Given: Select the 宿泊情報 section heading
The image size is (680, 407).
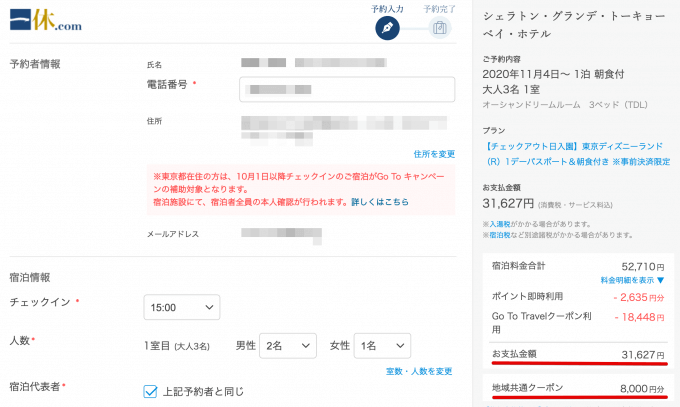Looking at the screenshot, I should [x=30, y=277].
